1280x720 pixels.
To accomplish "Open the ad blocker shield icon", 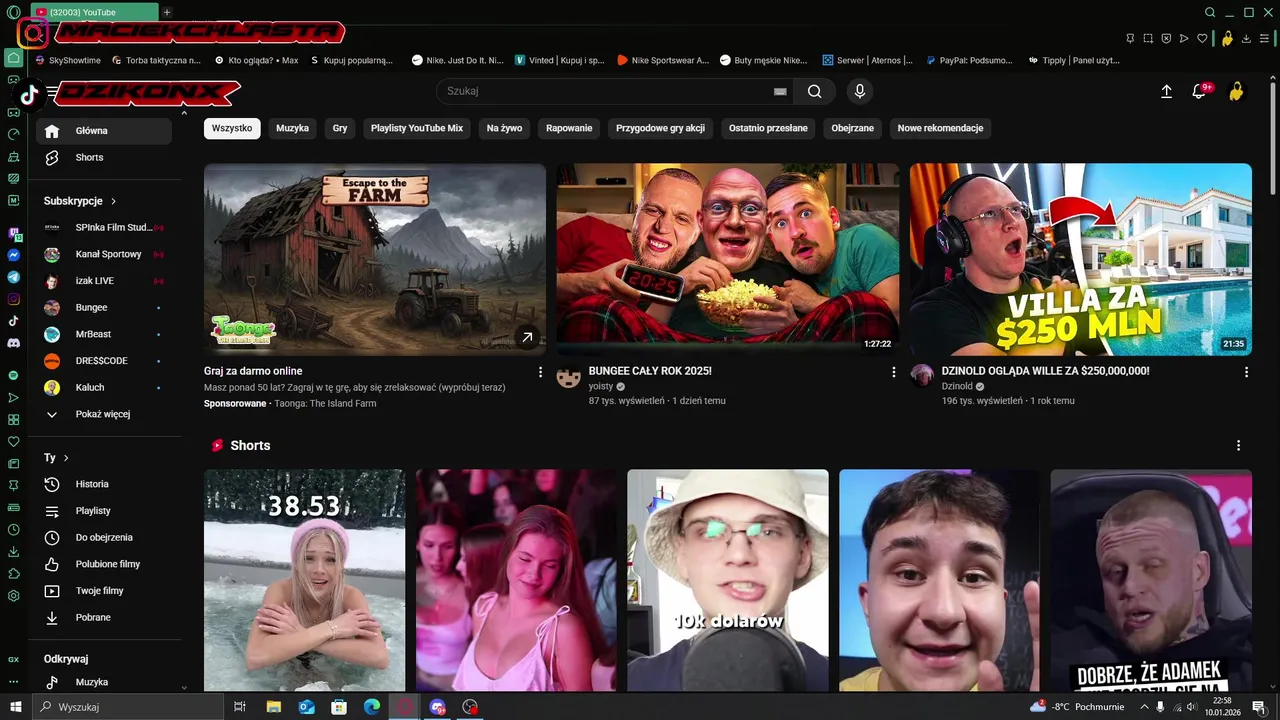I will (x=1166, y=38).
